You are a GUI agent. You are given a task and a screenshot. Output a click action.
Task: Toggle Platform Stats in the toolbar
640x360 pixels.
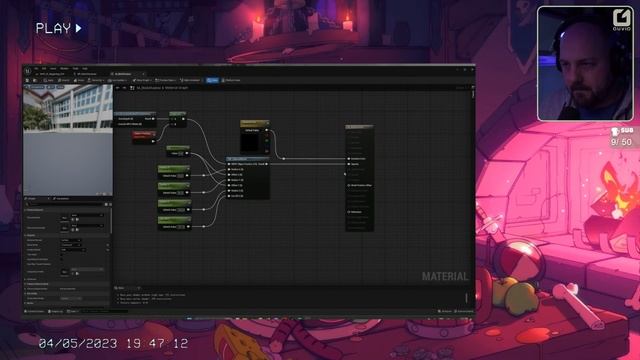231,80
